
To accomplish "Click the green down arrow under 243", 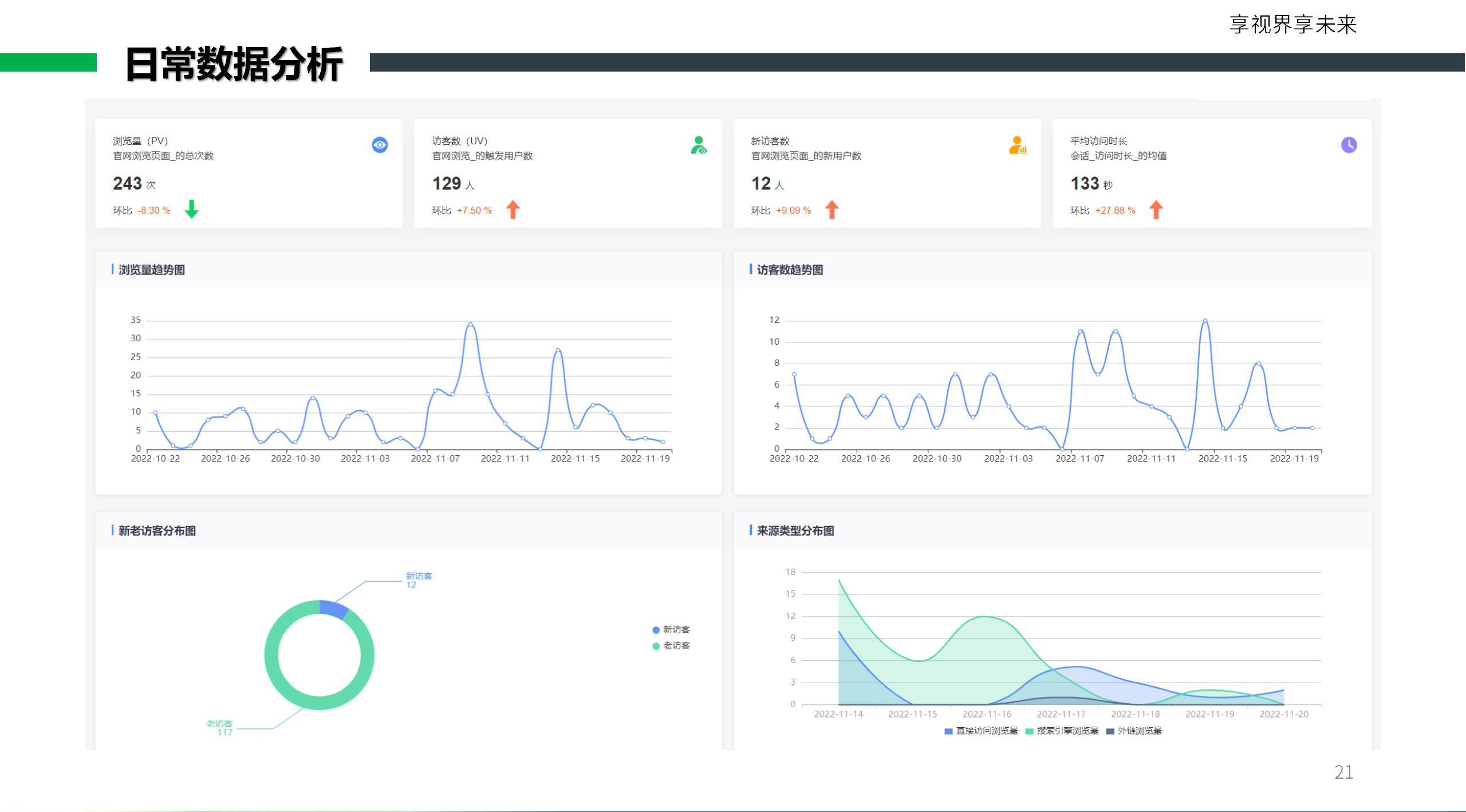I will click(x=192, y=209).
